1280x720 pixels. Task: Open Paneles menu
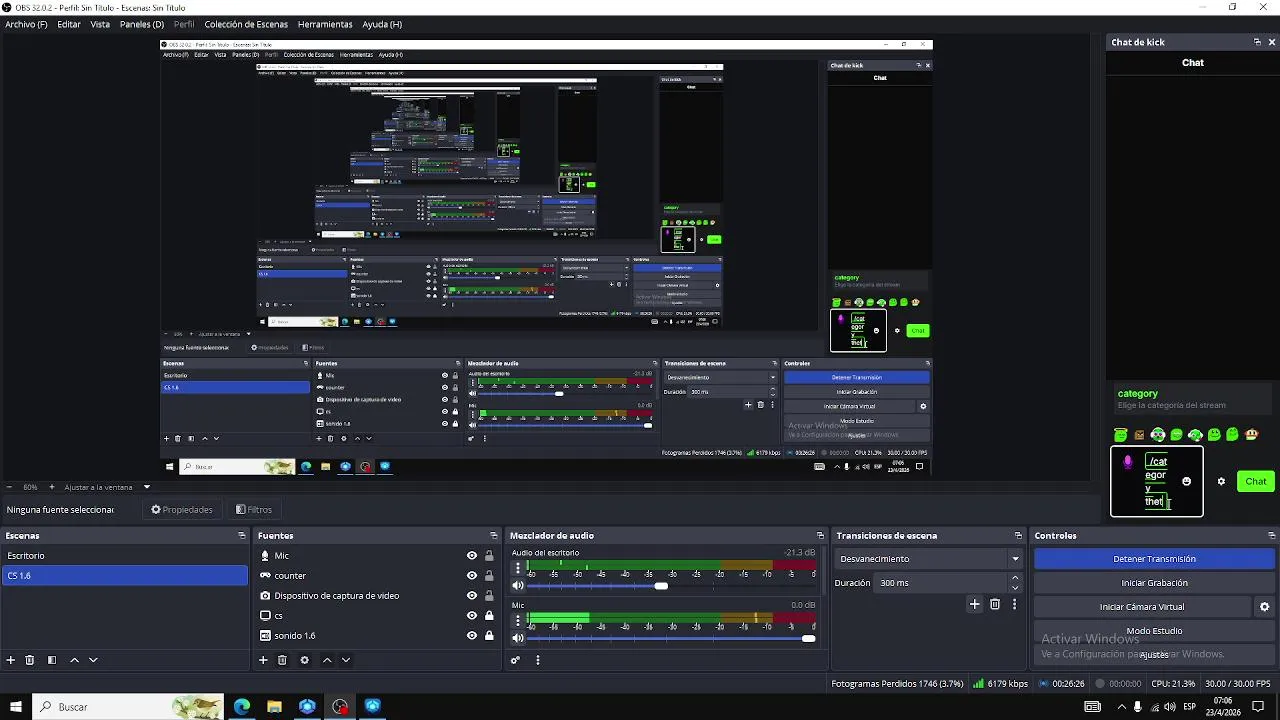[142, 24]
